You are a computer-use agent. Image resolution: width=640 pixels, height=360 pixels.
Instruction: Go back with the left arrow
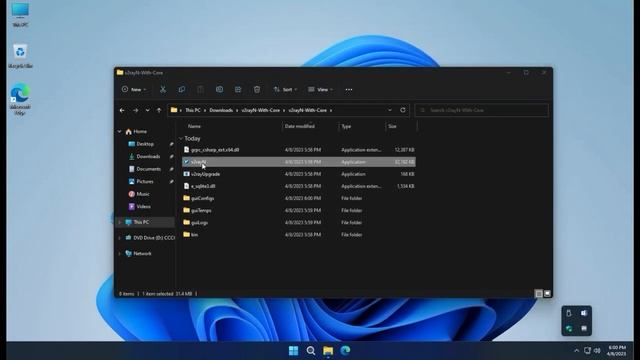[122, 110]
